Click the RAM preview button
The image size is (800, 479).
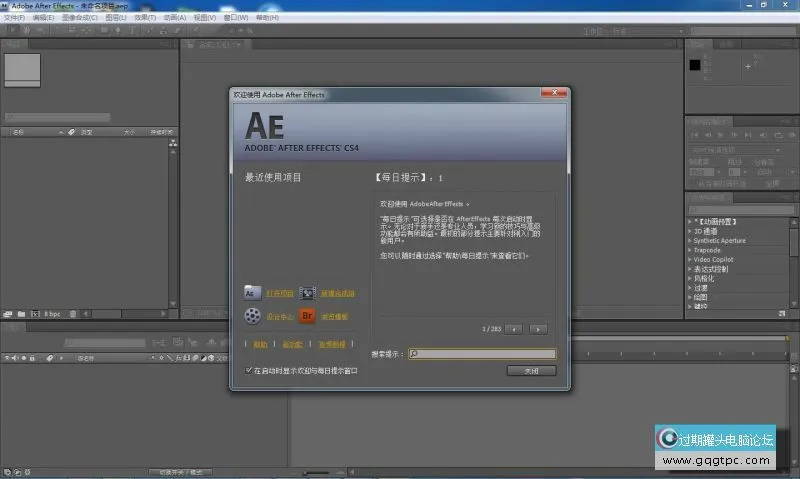click(792, 135)
